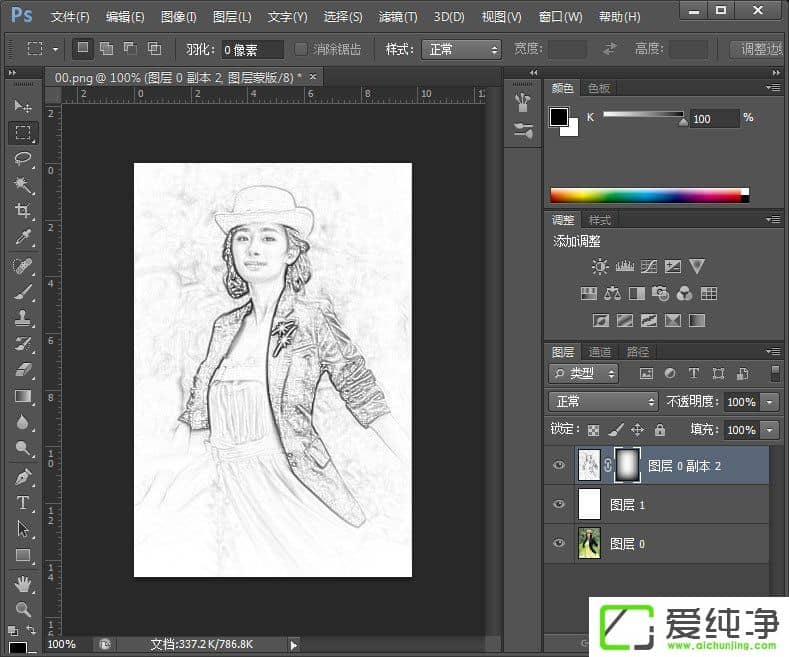Select the Crop tool

[23, 211]
